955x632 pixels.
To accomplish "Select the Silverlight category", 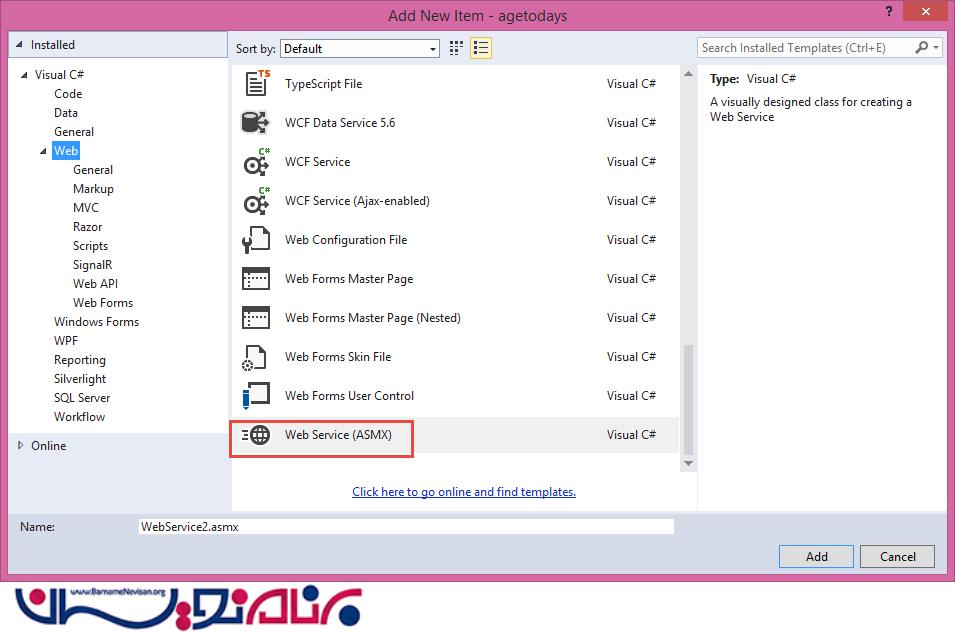I will pos(80,379).
